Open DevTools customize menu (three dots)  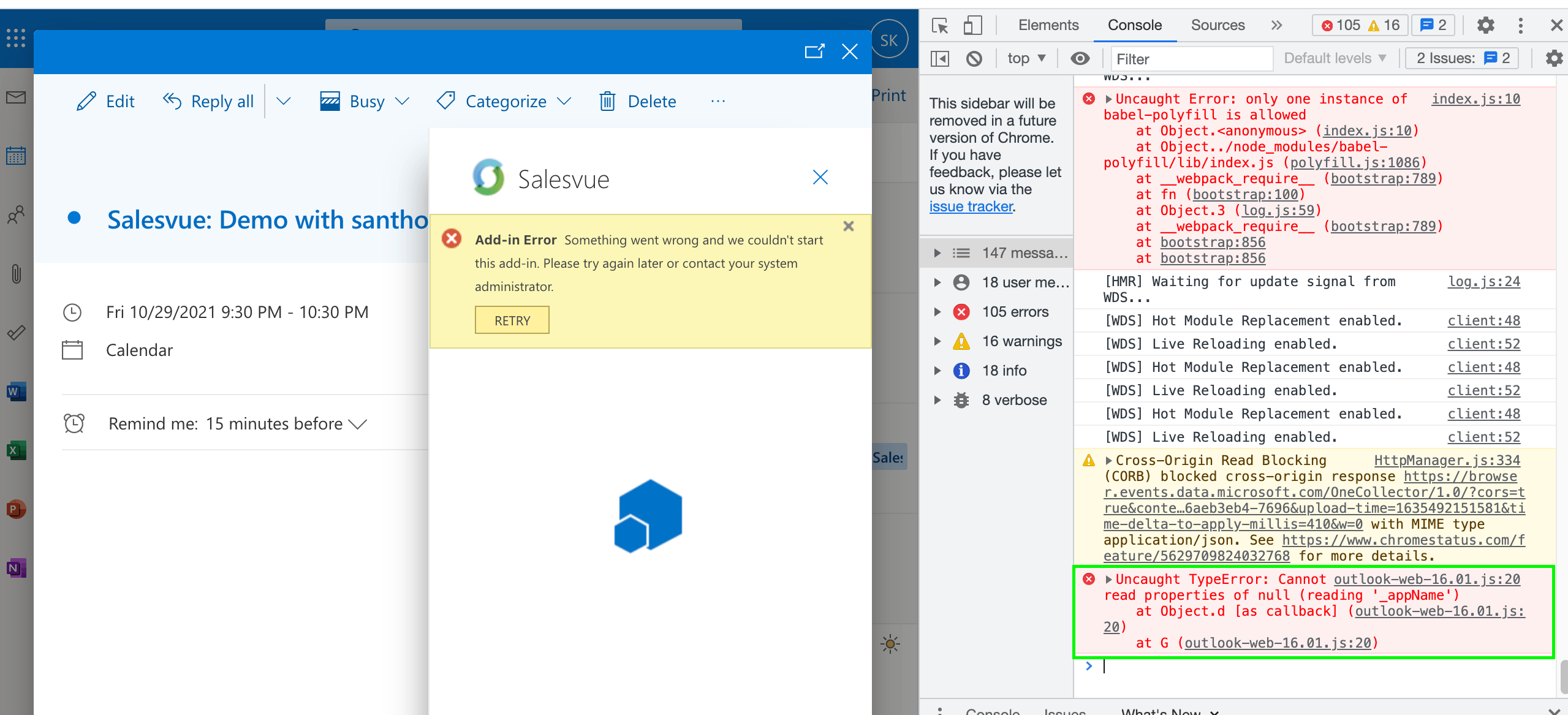click(1520, 25)
